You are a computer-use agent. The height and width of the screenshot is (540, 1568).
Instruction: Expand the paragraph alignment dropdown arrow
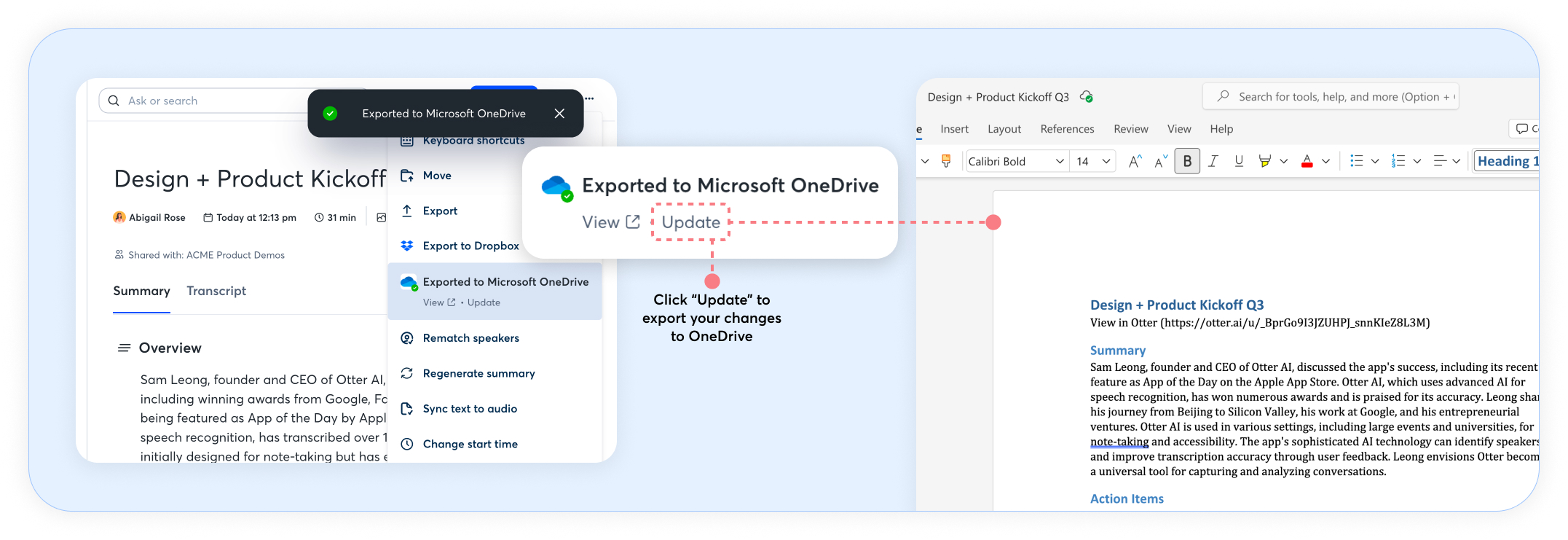tap(1456, 161)
